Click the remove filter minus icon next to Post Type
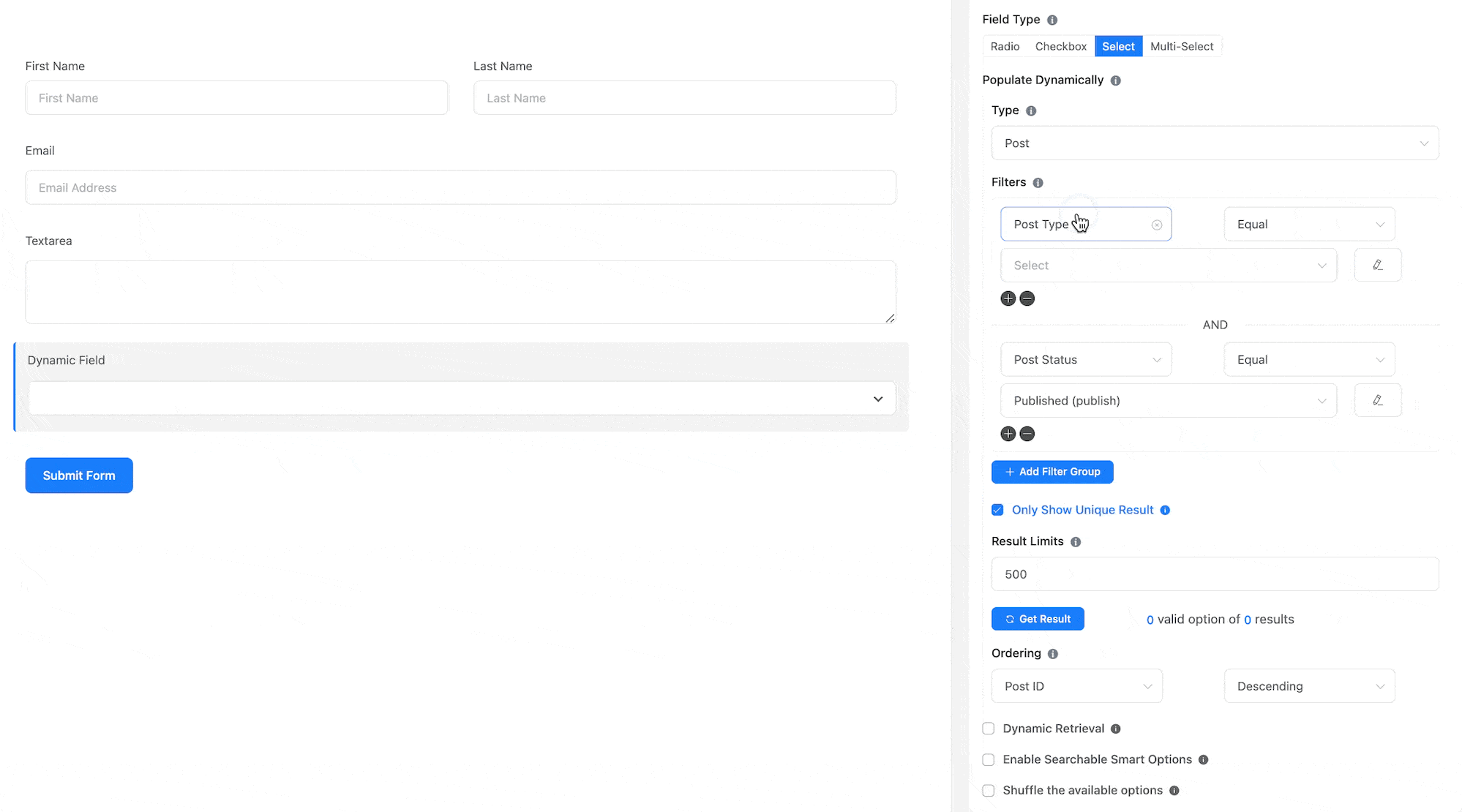 click(x=1027, y=298)
